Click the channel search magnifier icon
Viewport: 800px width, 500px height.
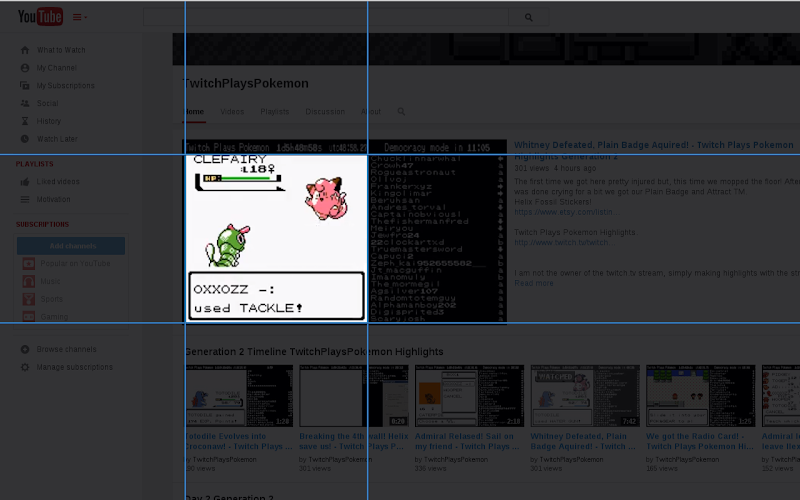401,112
